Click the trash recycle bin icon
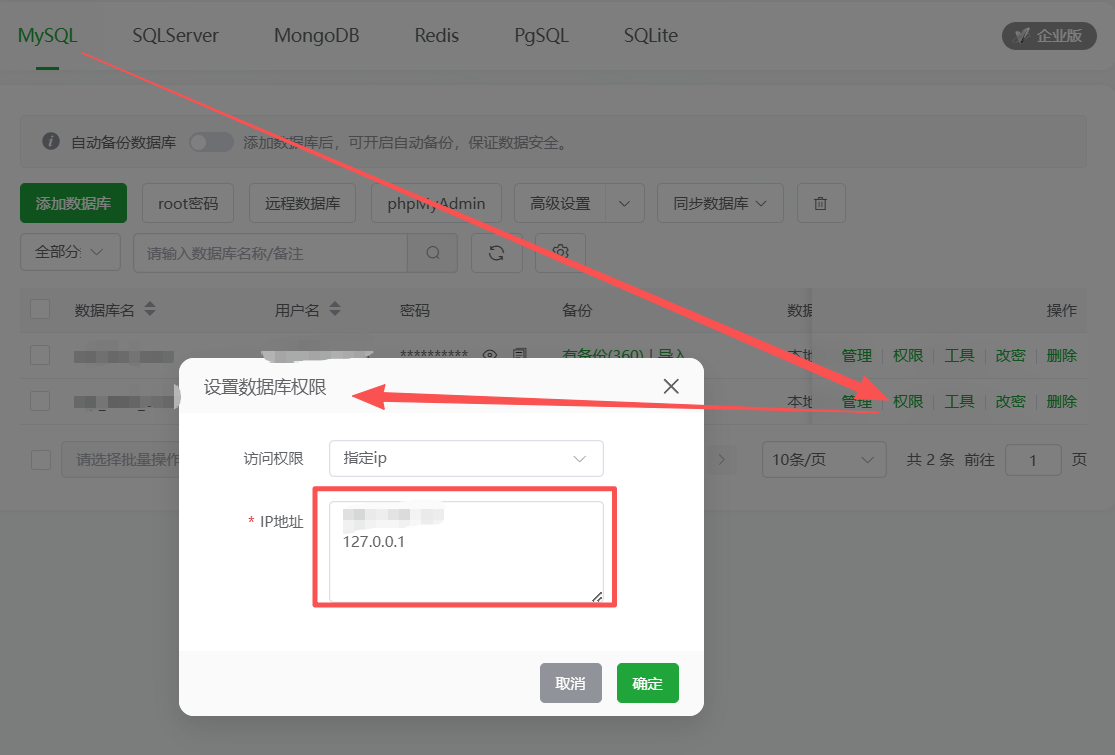This screenshot has width=1115, height=755. pyautogui.click(x=821, y=203)
